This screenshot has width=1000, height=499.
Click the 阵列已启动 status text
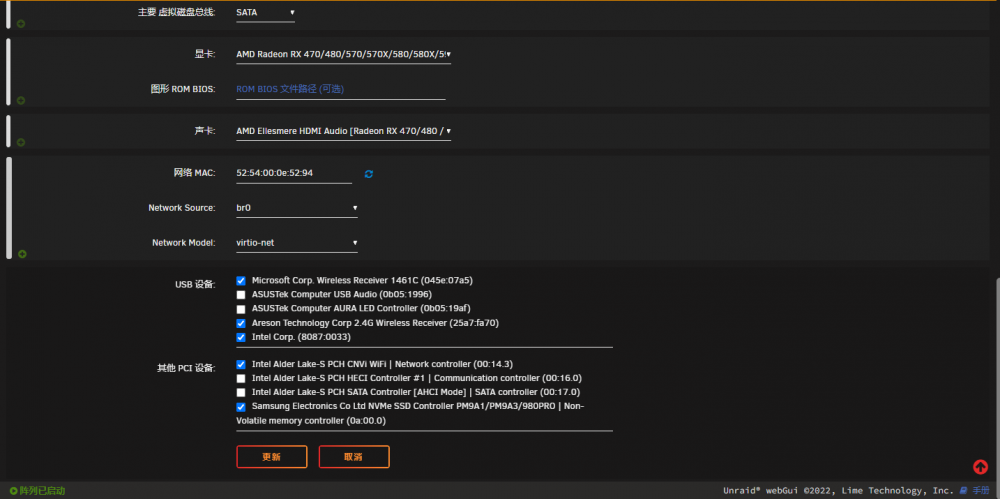[42, 491]
